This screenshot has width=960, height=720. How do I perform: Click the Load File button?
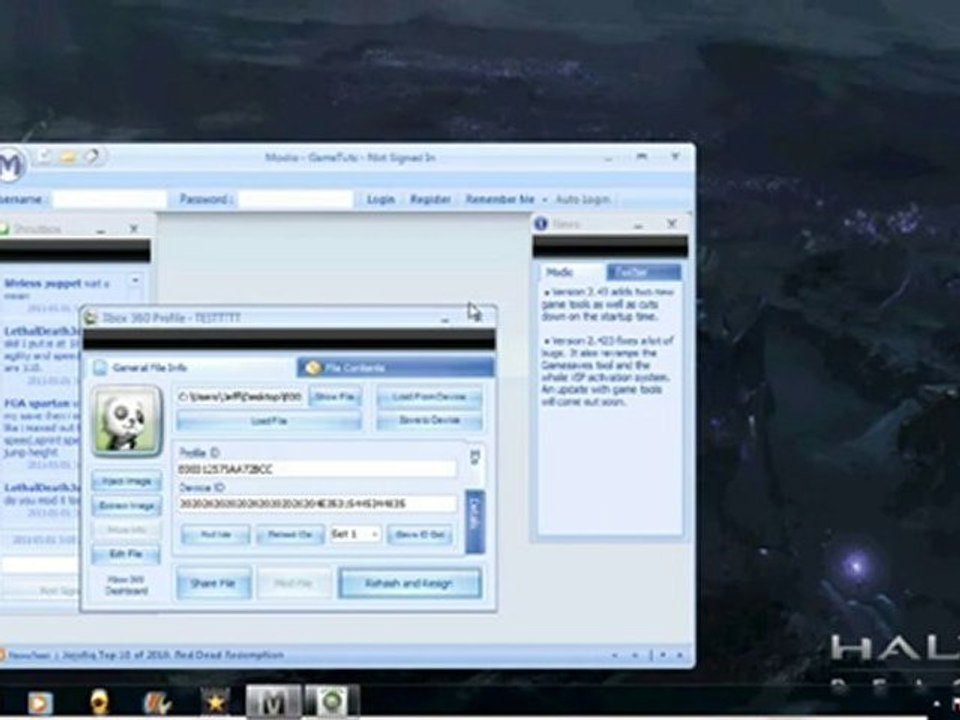coord(269,421)
